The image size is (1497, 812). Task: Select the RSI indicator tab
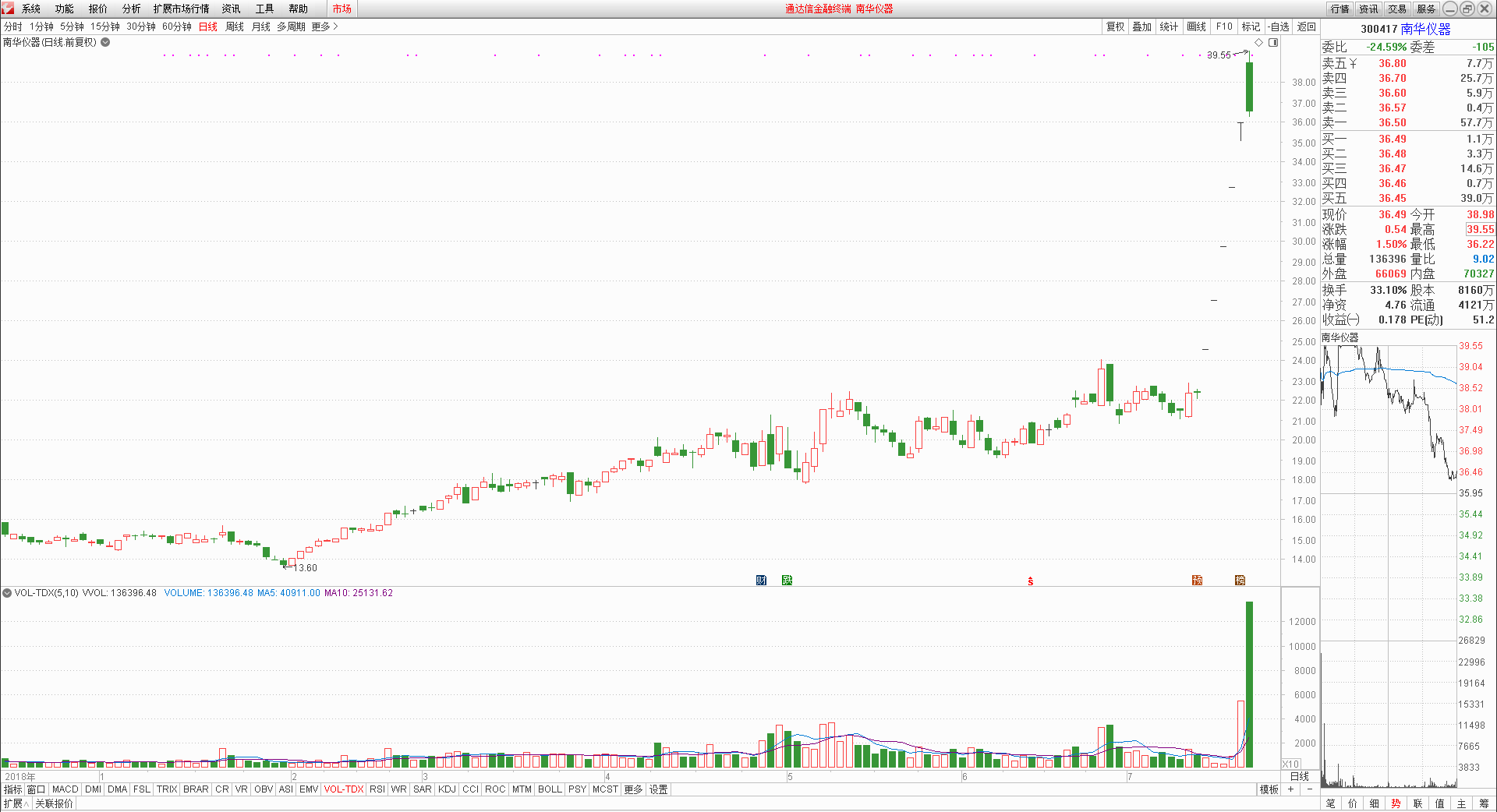point(377,789)
